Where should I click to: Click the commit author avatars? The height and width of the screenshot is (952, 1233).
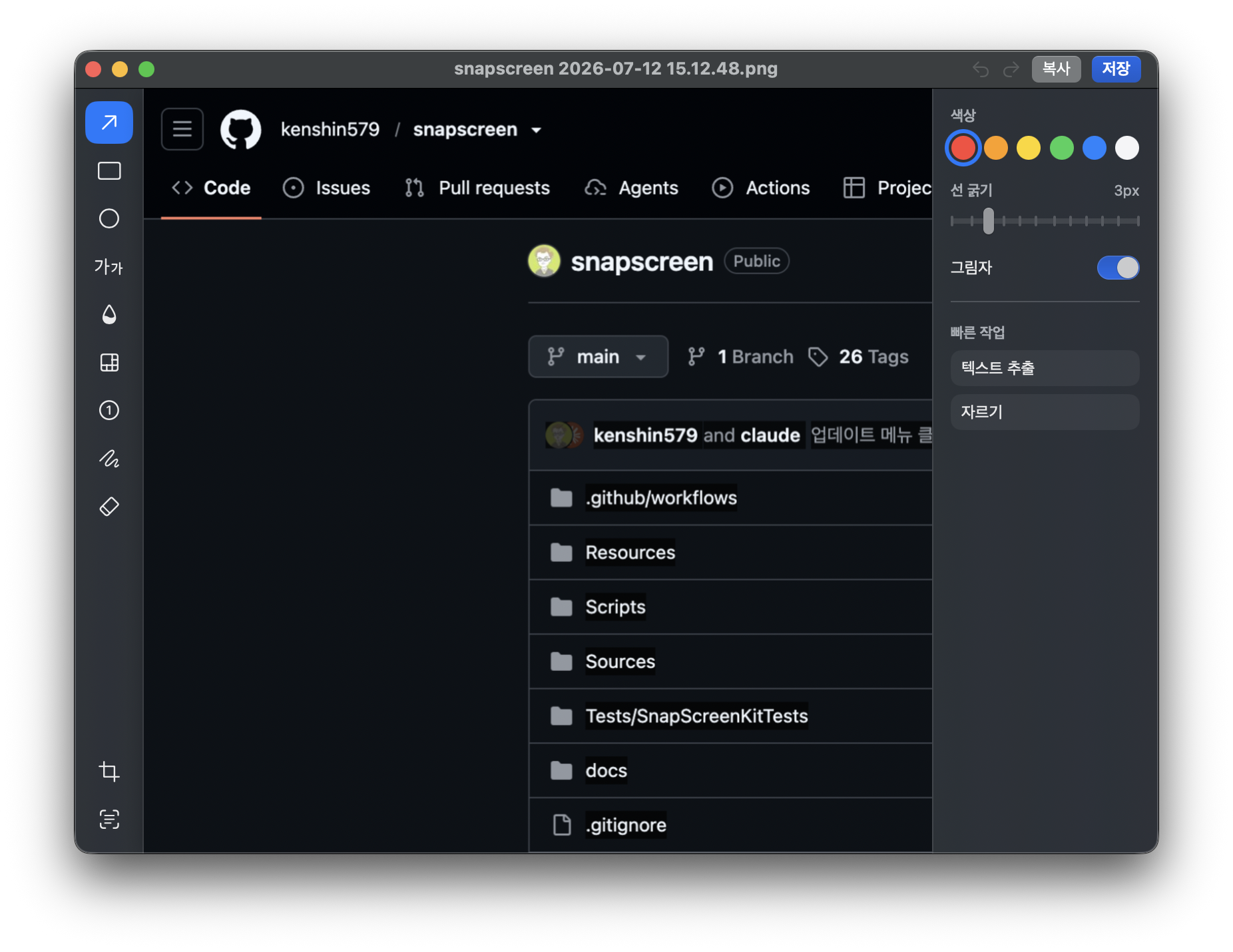tap(565, 435)
